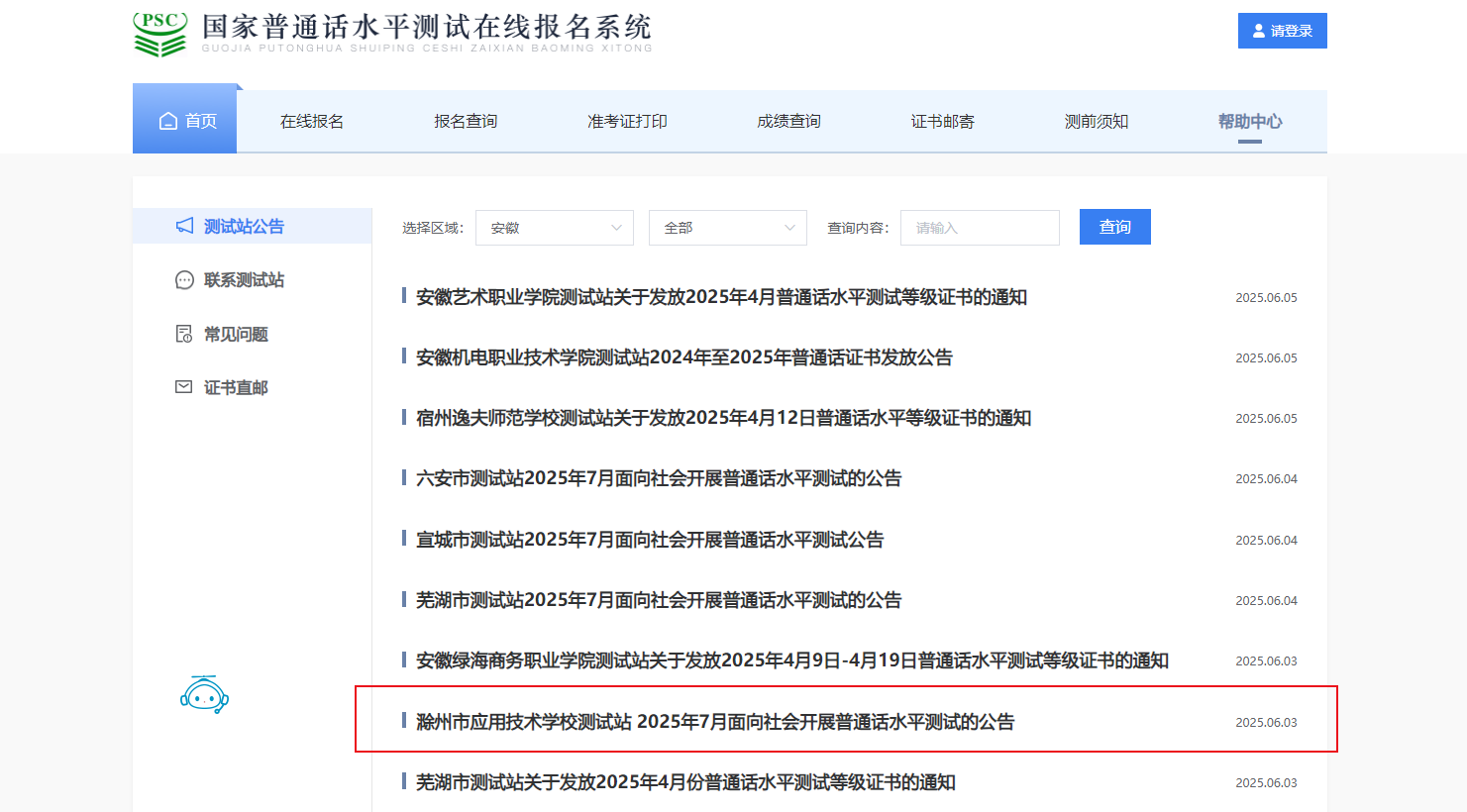
Task: Select 证书直邮 in the sidebar
Action: click(236, 387)
